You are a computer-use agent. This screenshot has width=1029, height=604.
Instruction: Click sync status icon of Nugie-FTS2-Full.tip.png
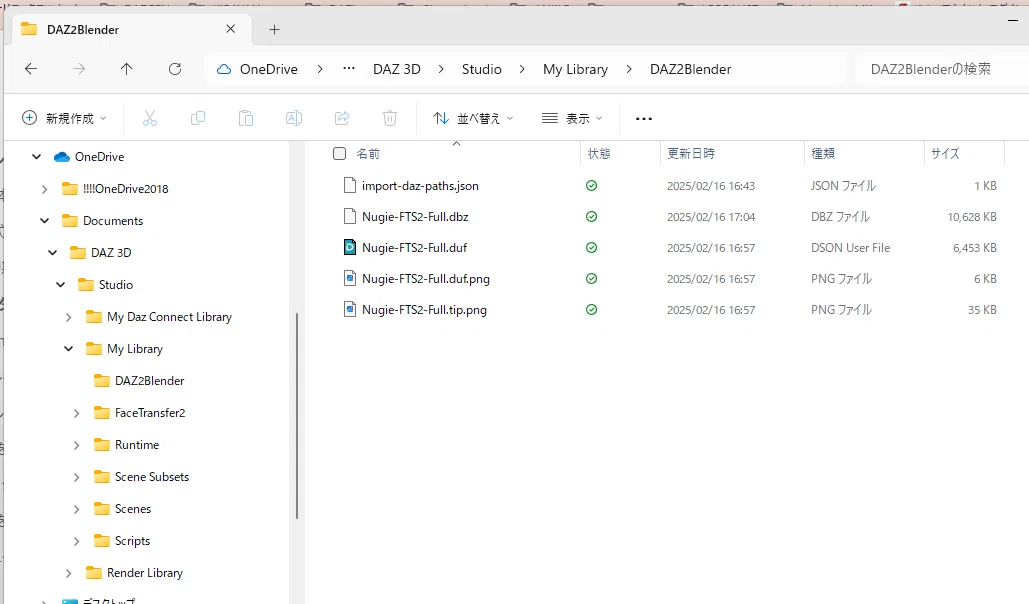[x=591, y=309]
